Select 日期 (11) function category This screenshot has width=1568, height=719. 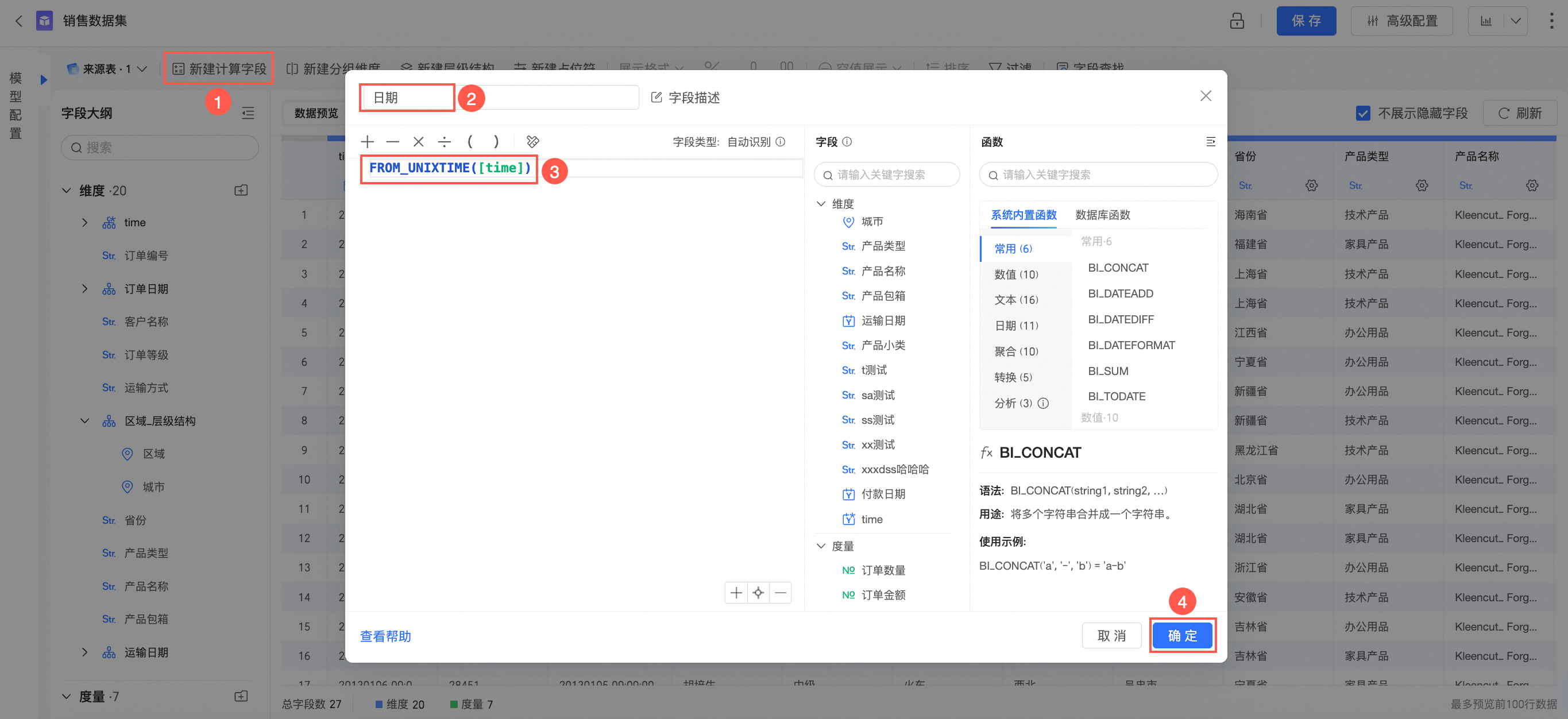tap(1016, 326)
